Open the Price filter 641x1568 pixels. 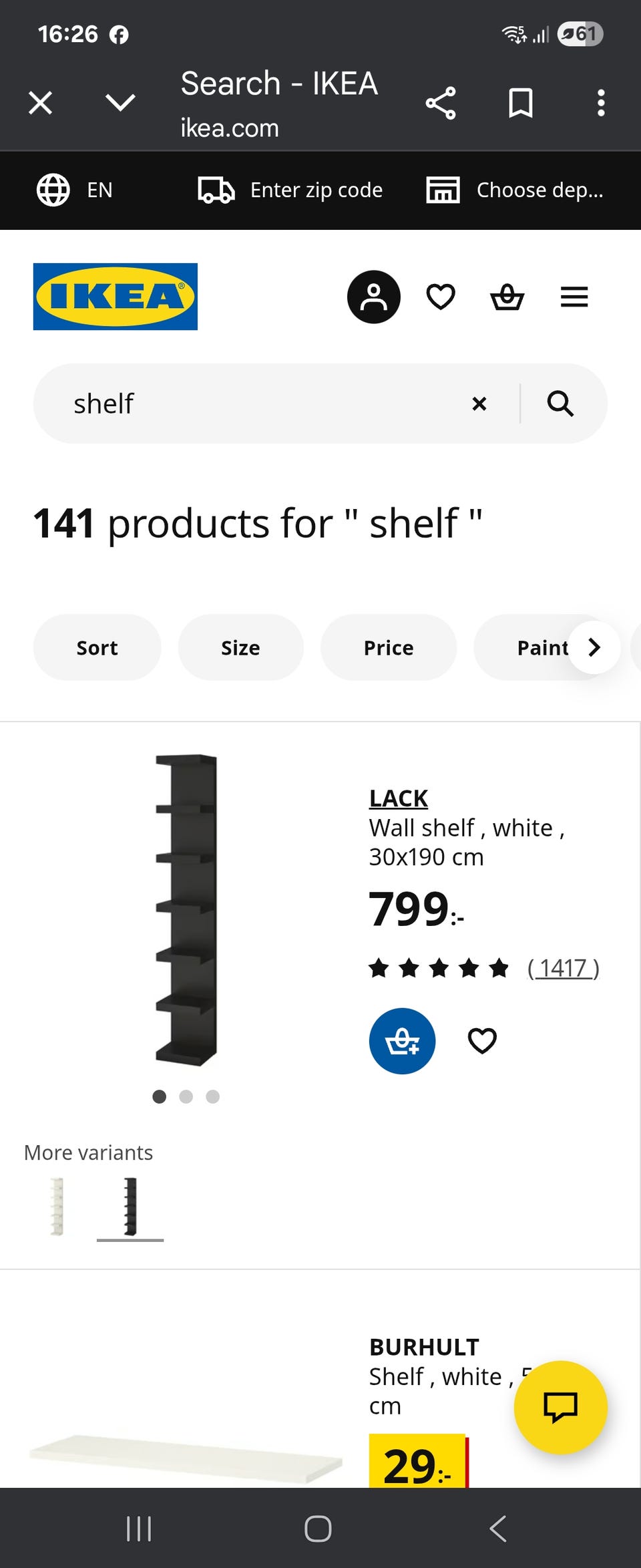pyautogui.click(x=389, y=647)
